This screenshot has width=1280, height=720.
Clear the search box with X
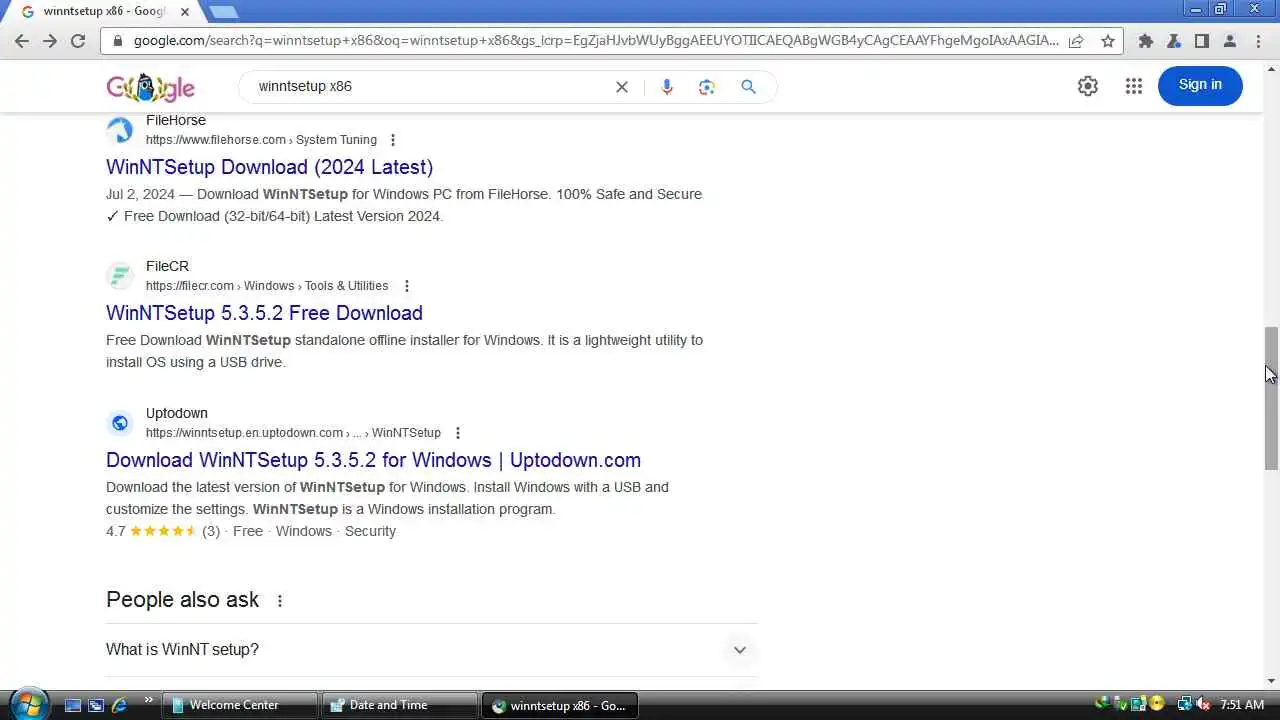(x=622, y=87)
